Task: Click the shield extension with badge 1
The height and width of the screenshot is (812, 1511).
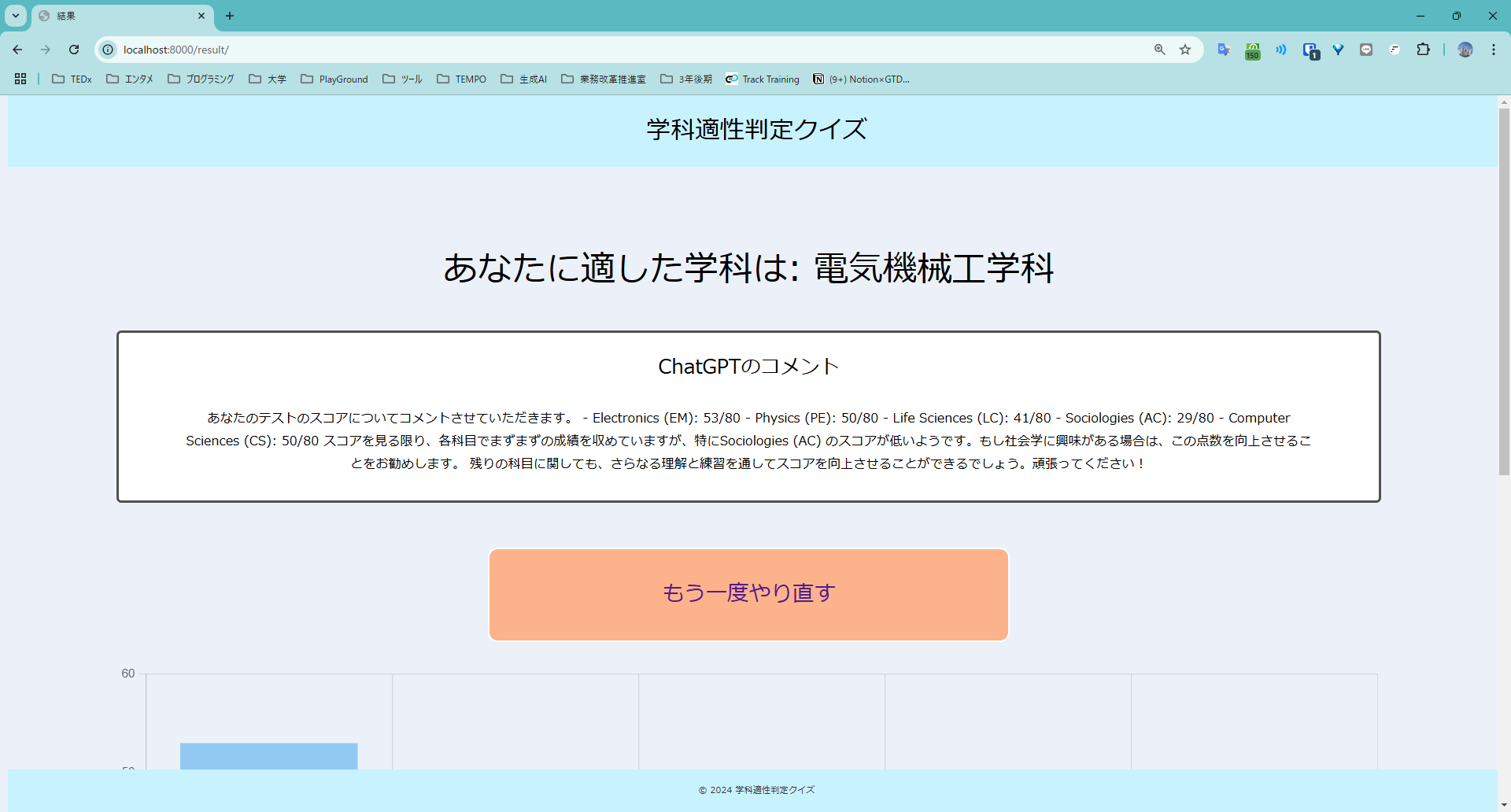Action: (x=1311, y=50)
